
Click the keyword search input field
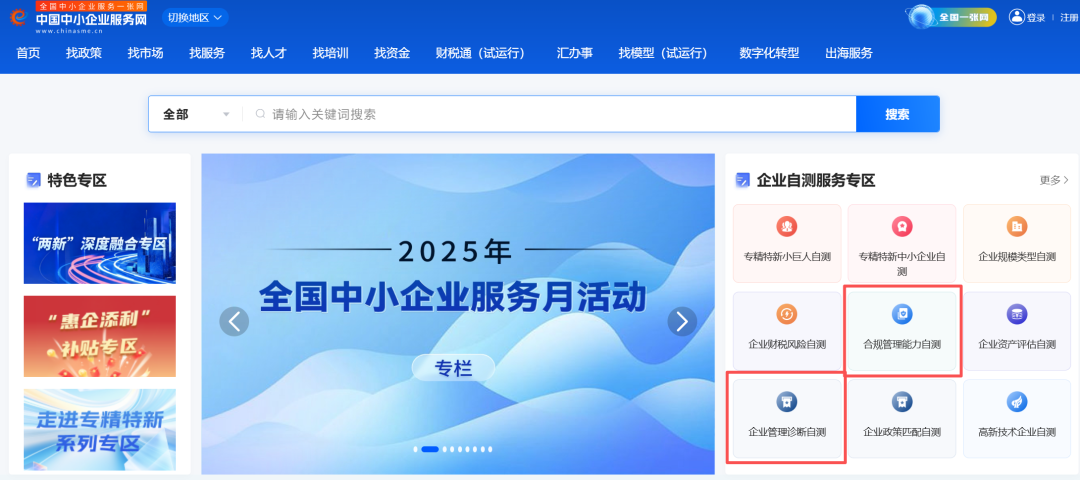(550, 114)
